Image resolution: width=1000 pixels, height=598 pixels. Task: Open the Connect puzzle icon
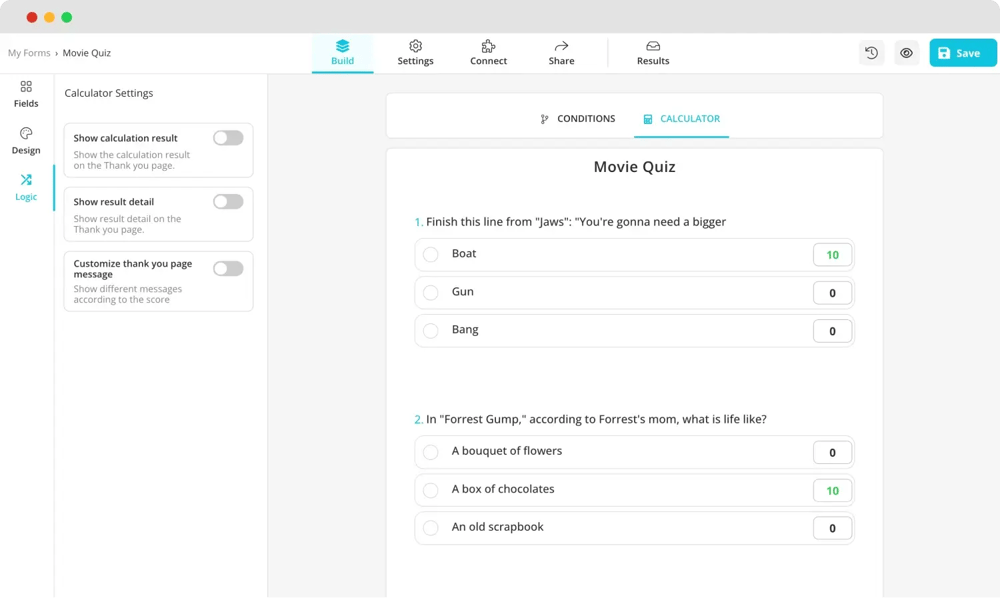click(x=488, y=46)
